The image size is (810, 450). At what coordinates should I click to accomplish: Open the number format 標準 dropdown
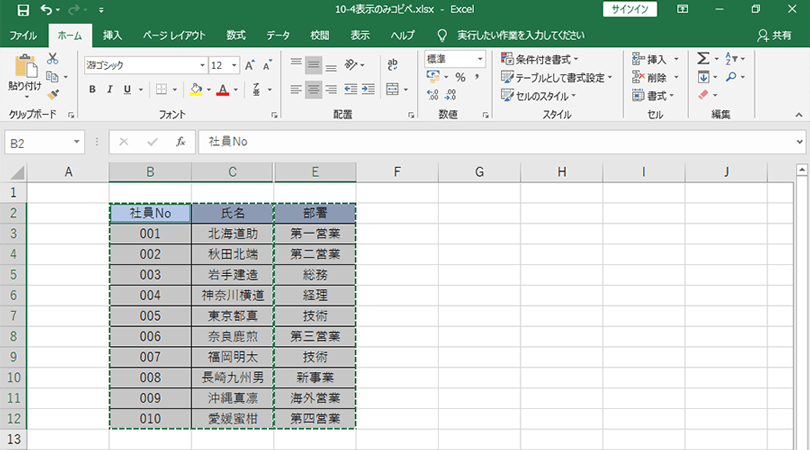480,59
